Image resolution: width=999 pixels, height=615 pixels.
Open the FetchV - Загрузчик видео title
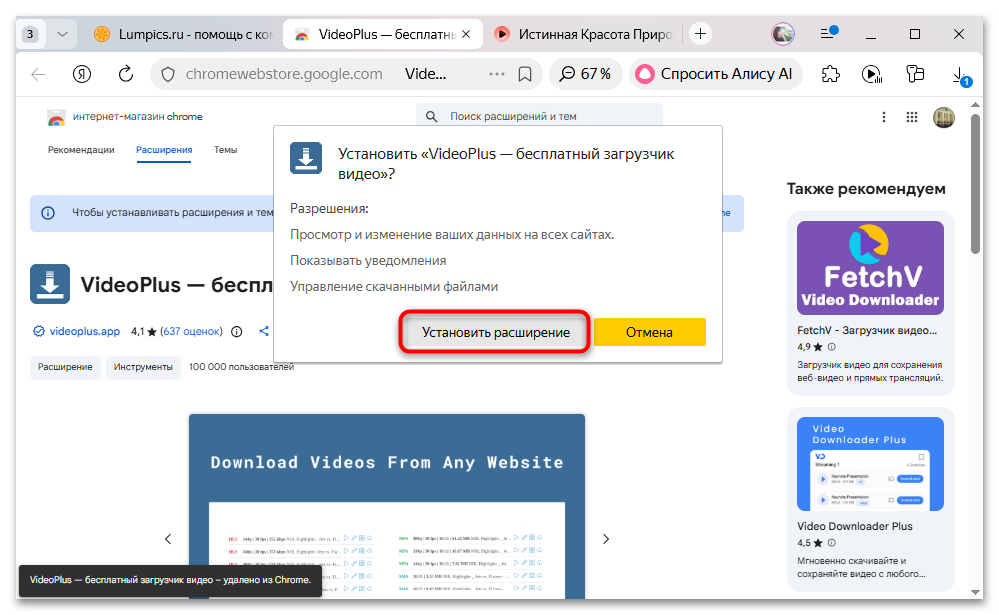[x=866, y=330]
